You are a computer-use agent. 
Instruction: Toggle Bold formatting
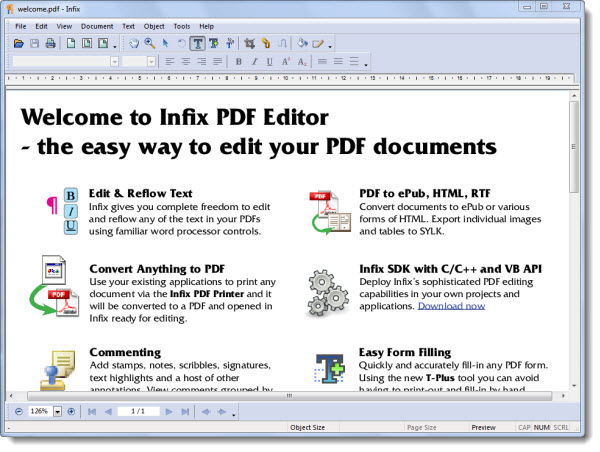click(238, 62)
